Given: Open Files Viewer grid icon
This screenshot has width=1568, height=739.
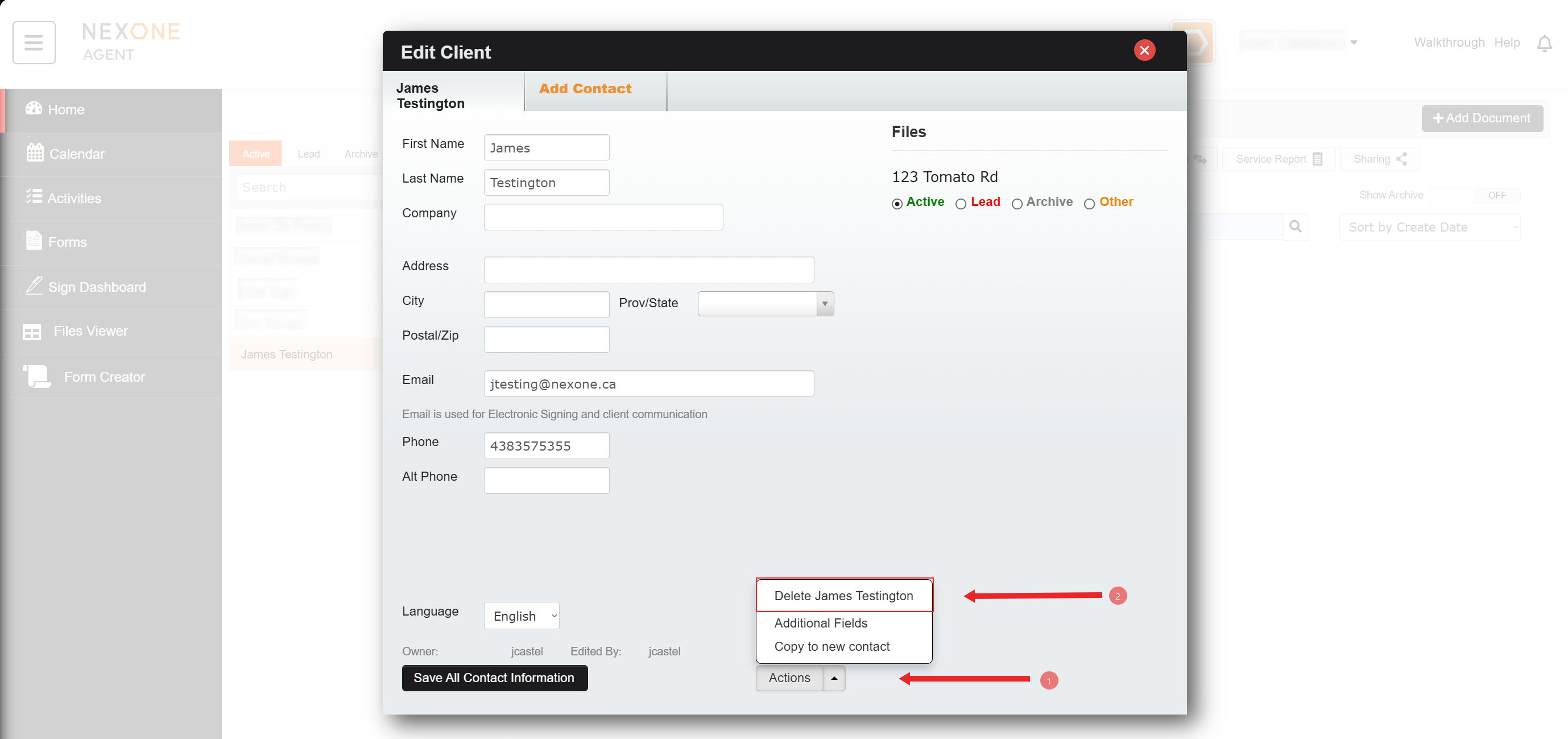Looking at the screenshot, I should (32, 332).
